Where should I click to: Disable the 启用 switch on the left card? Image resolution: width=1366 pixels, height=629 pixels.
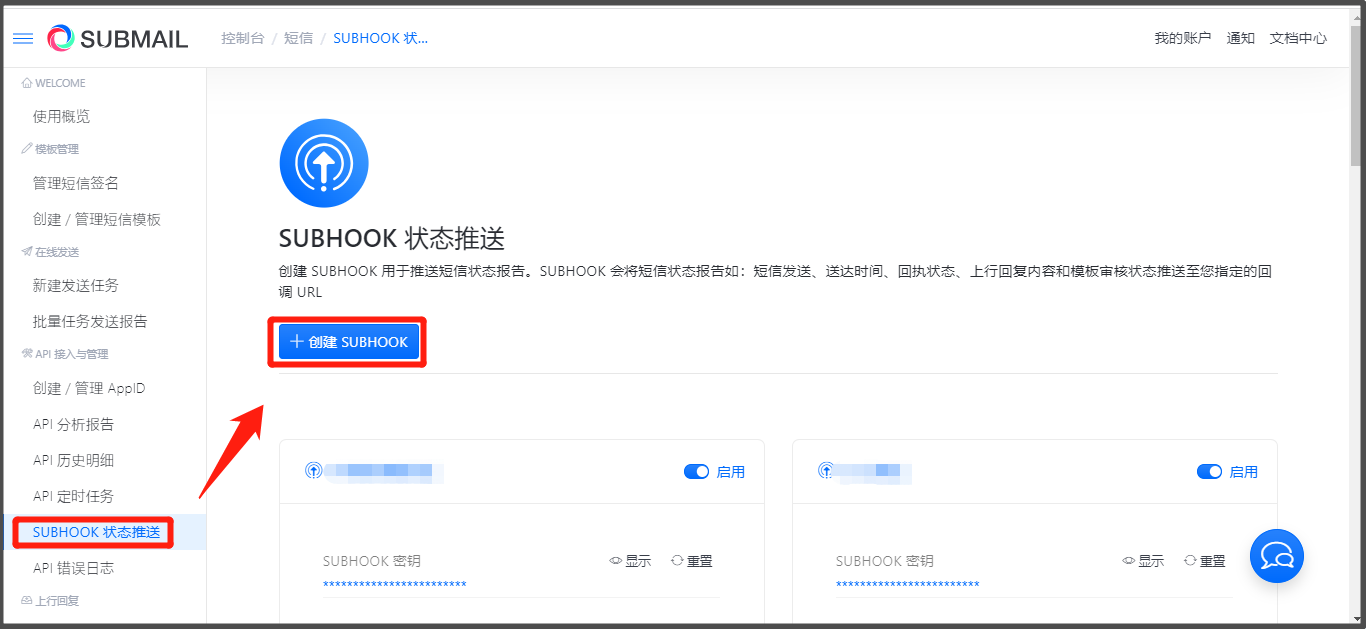pyautogui.click(x=697, y=472)
